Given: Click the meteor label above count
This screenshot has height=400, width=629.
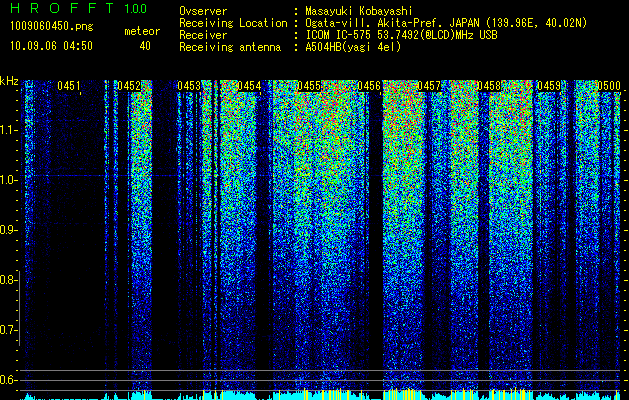Looking at the screenshot, I should coord(142,31).
